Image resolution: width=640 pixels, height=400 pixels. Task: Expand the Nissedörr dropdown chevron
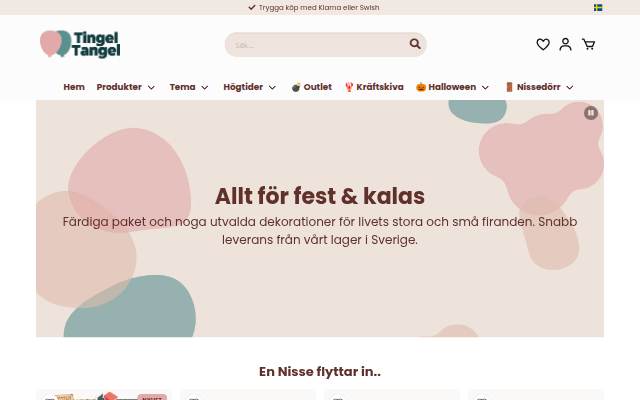coord(570,87)
